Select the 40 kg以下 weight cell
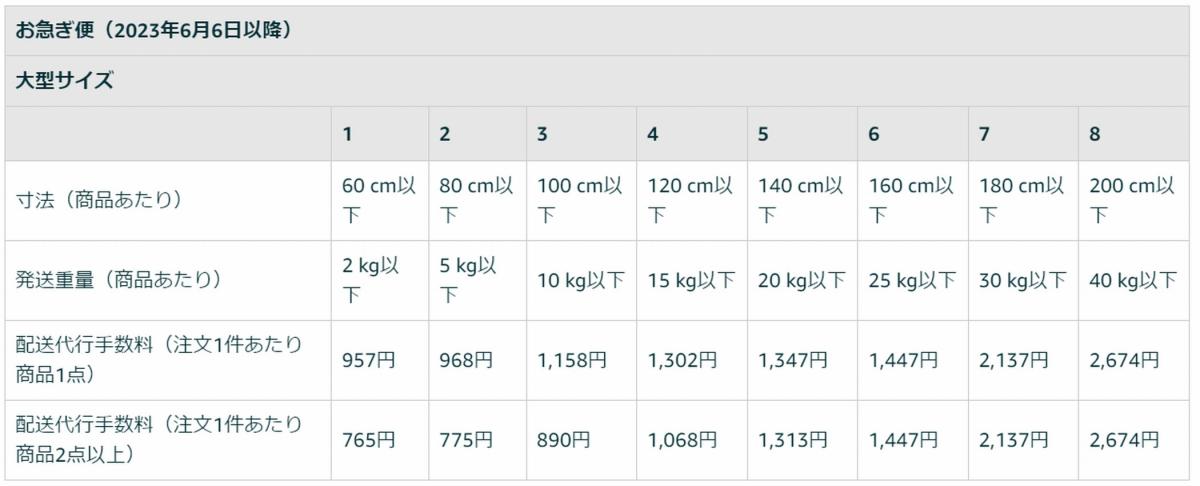This screenshot has height=486, width=1200. tap(1133, 280)
